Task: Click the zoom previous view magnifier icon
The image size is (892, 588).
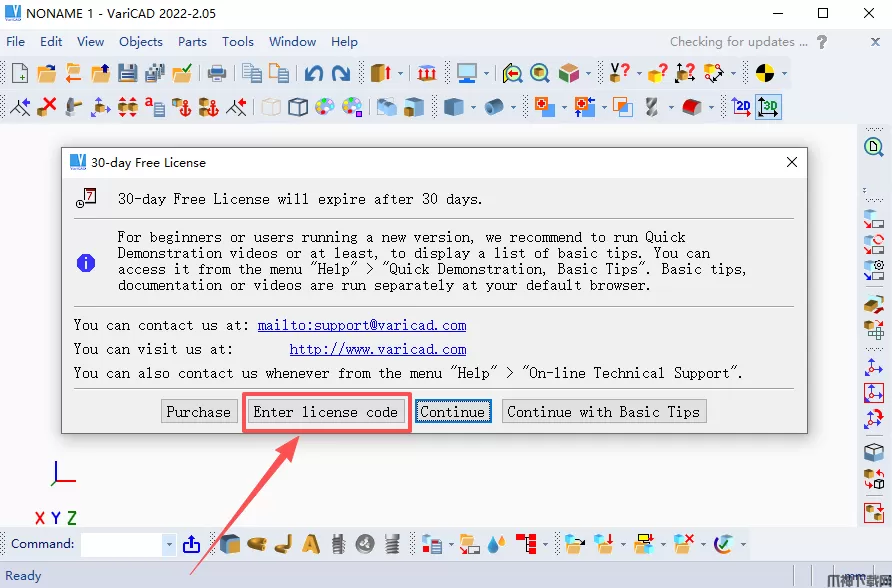Action: coord(513,73)
